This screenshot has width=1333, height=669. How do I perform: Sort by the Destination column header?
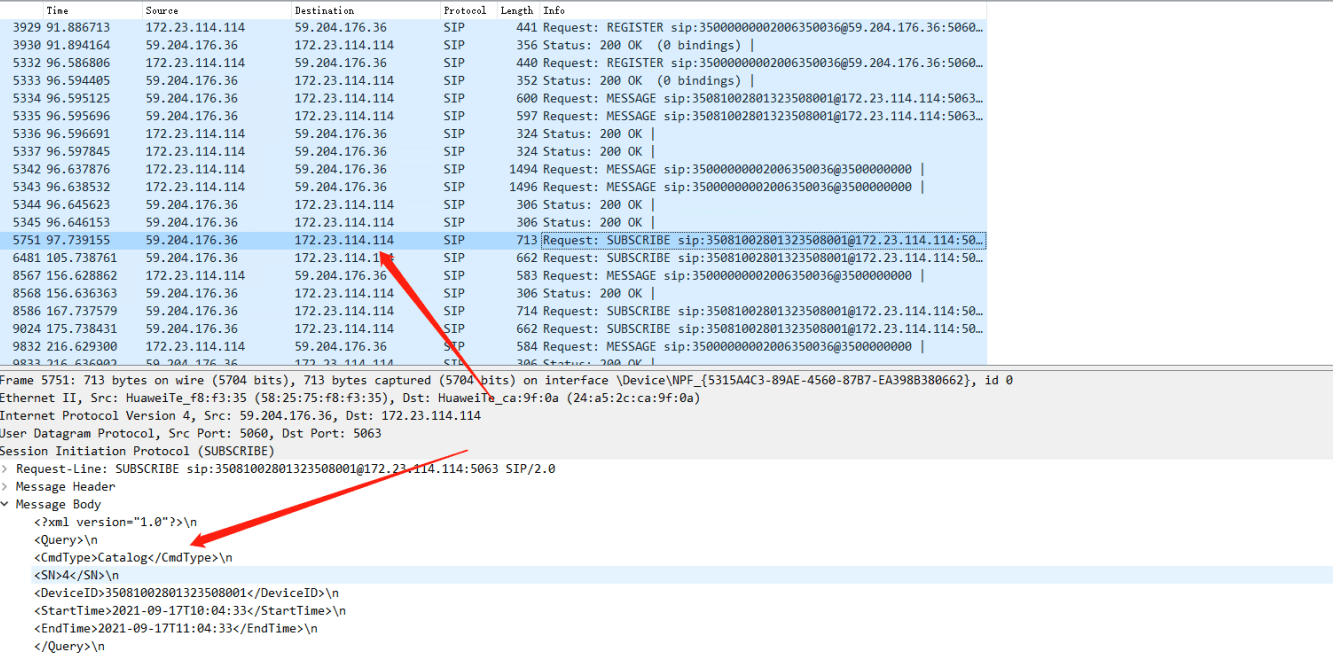click(x=324, y=10)
